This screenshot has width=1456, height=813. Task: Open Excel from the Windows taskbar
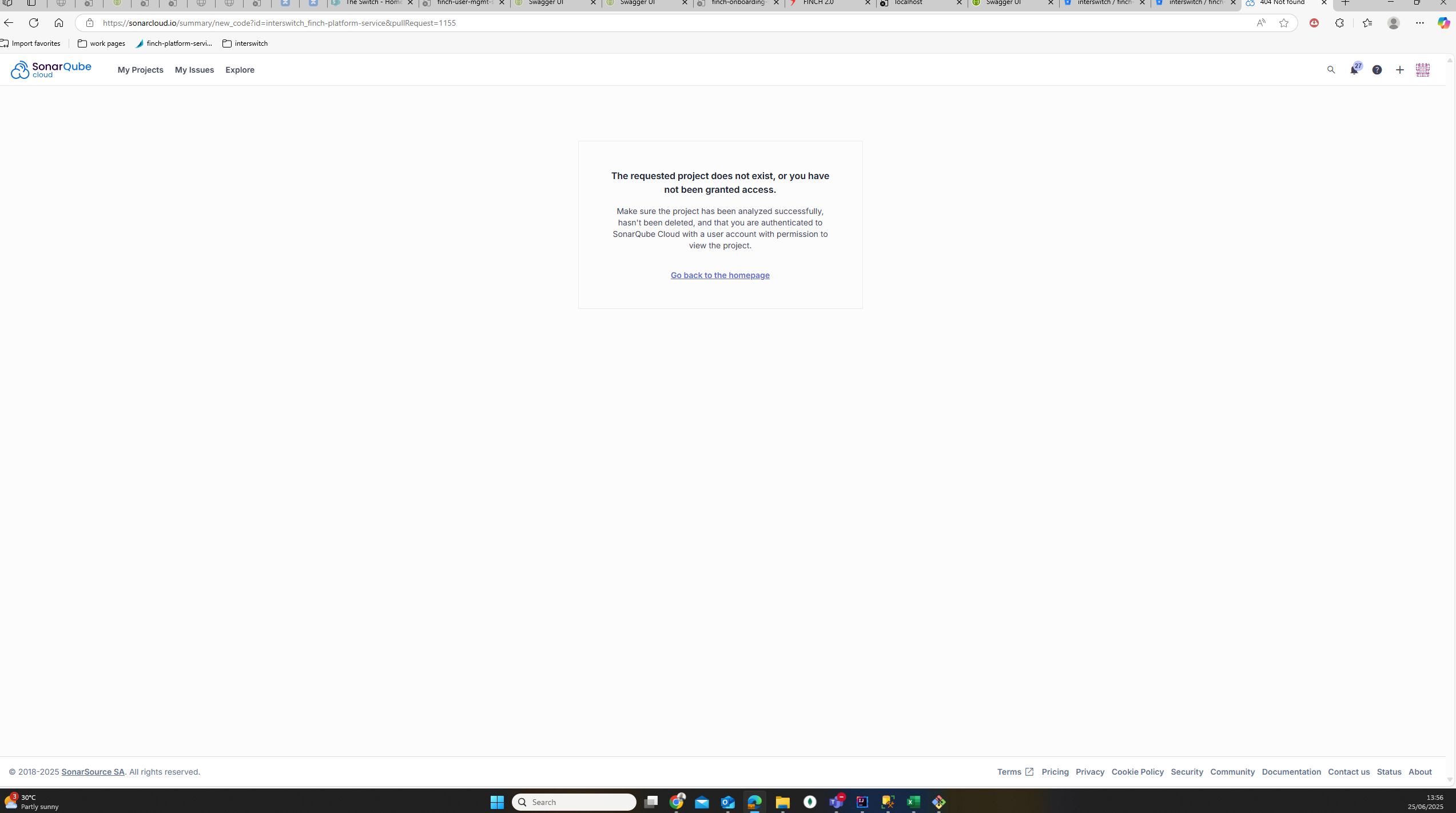(913, 802)
